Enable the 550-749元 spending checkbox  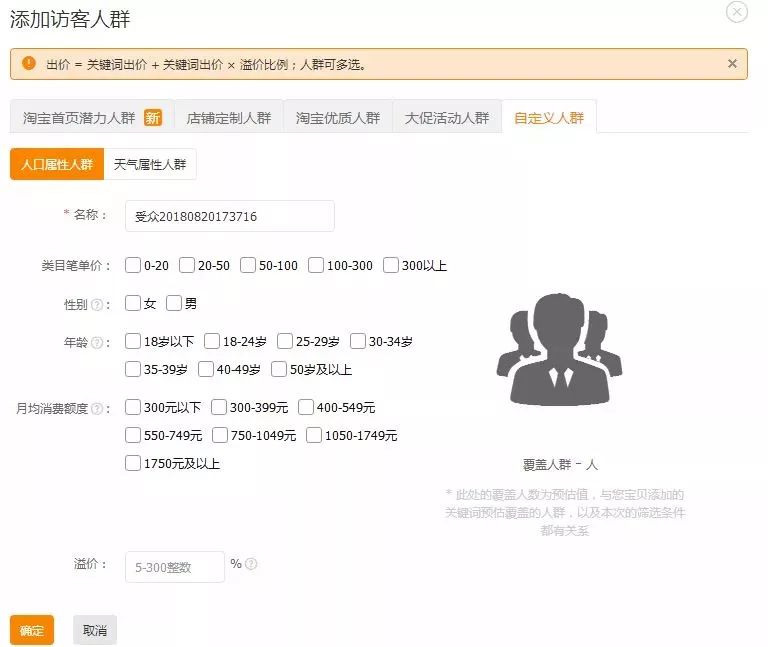point(133,435)
